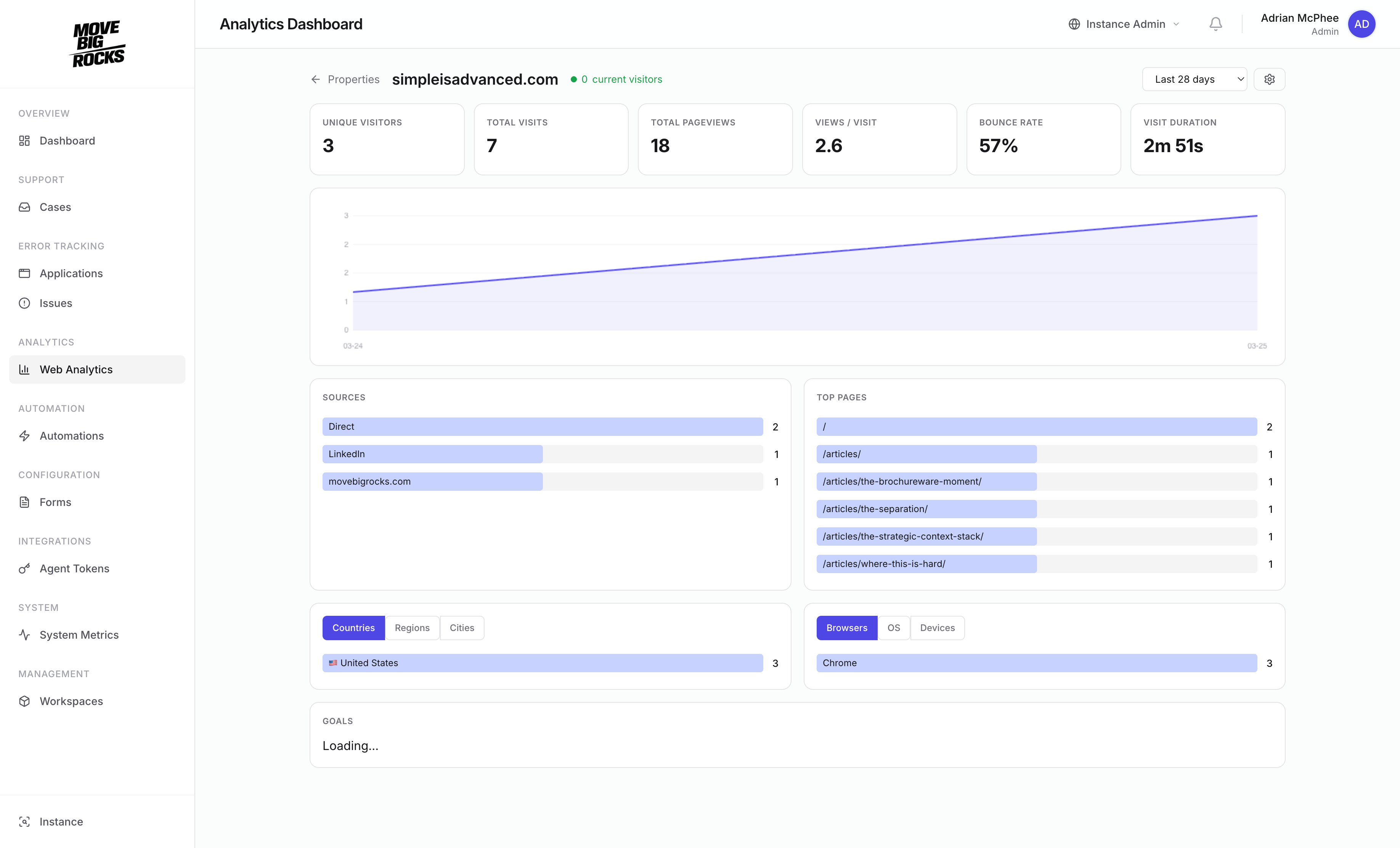The width and height of the screenshot is (1400, 848).
Task: Click the System Metrics pulse icon
Action: pos(24,635)
